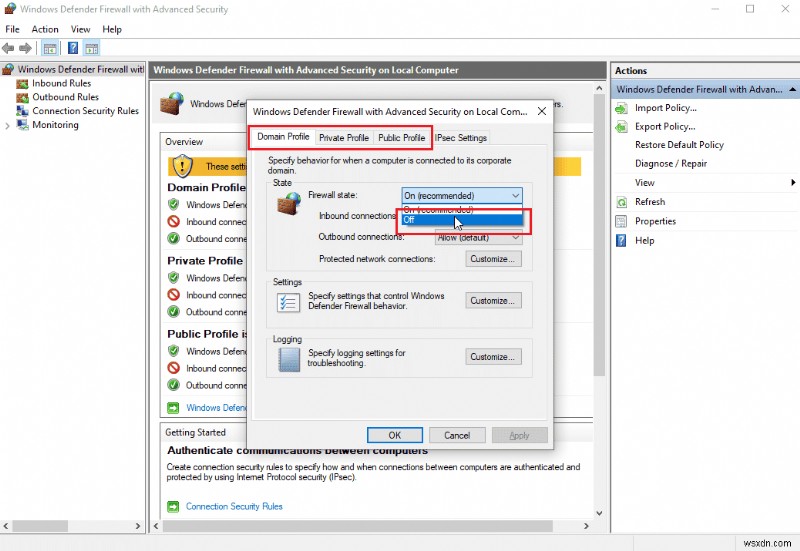Click the Export Policy icon in Actions

[x=621, y=127]
